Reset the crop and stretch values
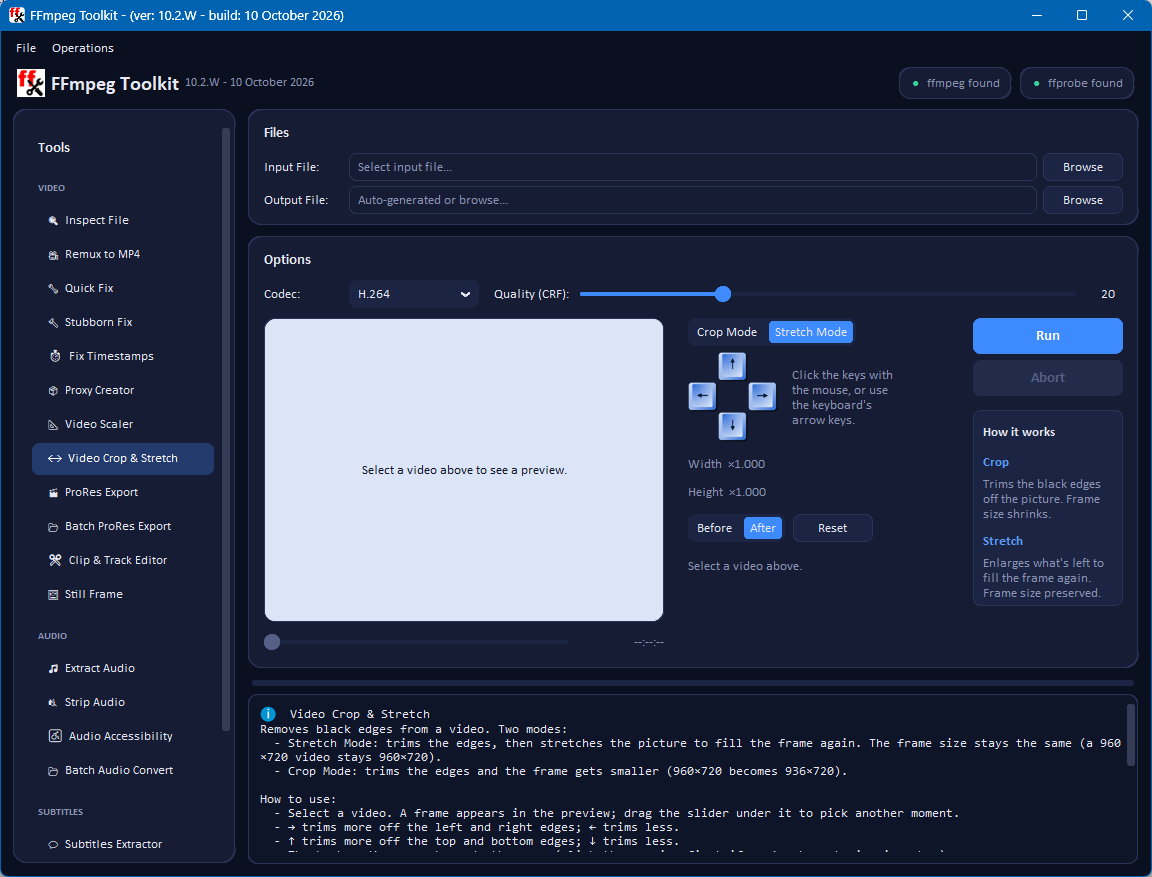 832,528
